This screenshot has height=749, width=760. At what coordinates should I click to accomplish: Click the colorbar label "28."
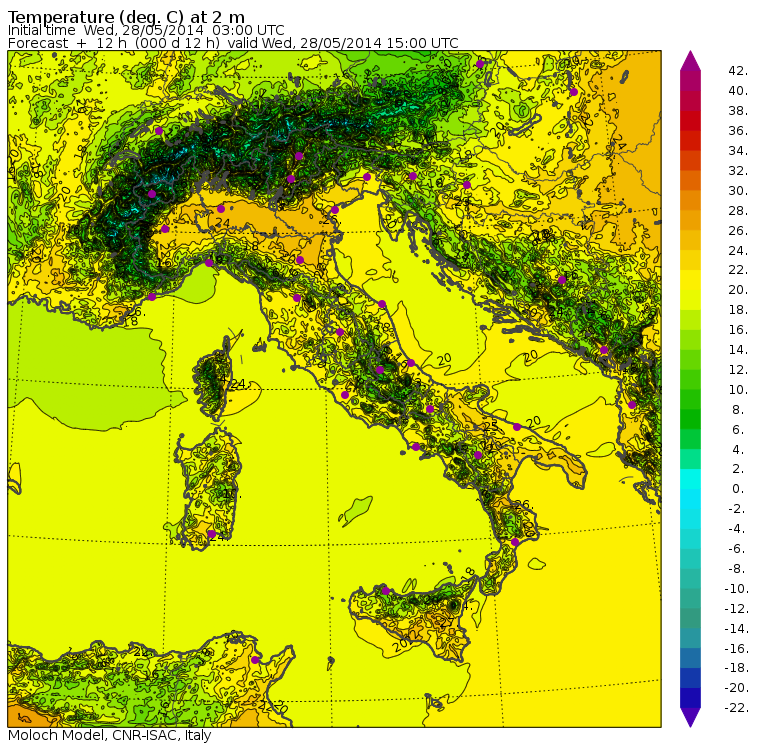(738, 210)
